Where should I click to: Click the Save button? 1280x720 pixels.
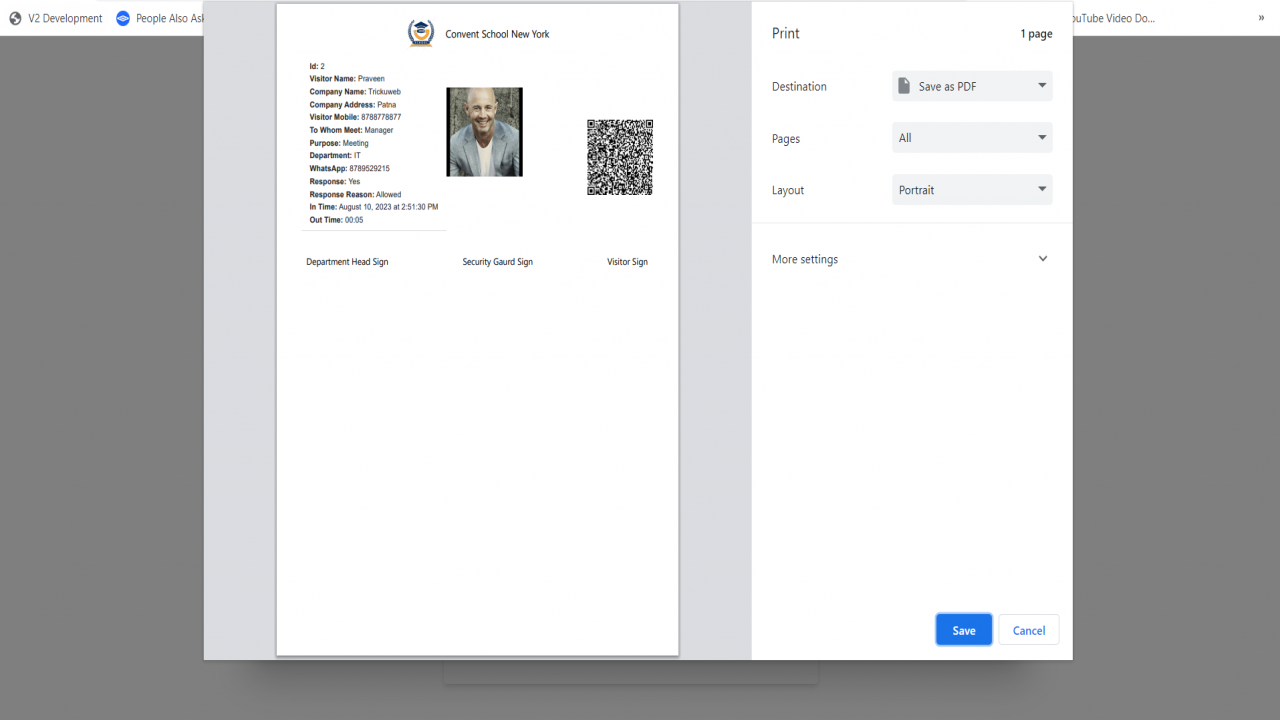964,630
